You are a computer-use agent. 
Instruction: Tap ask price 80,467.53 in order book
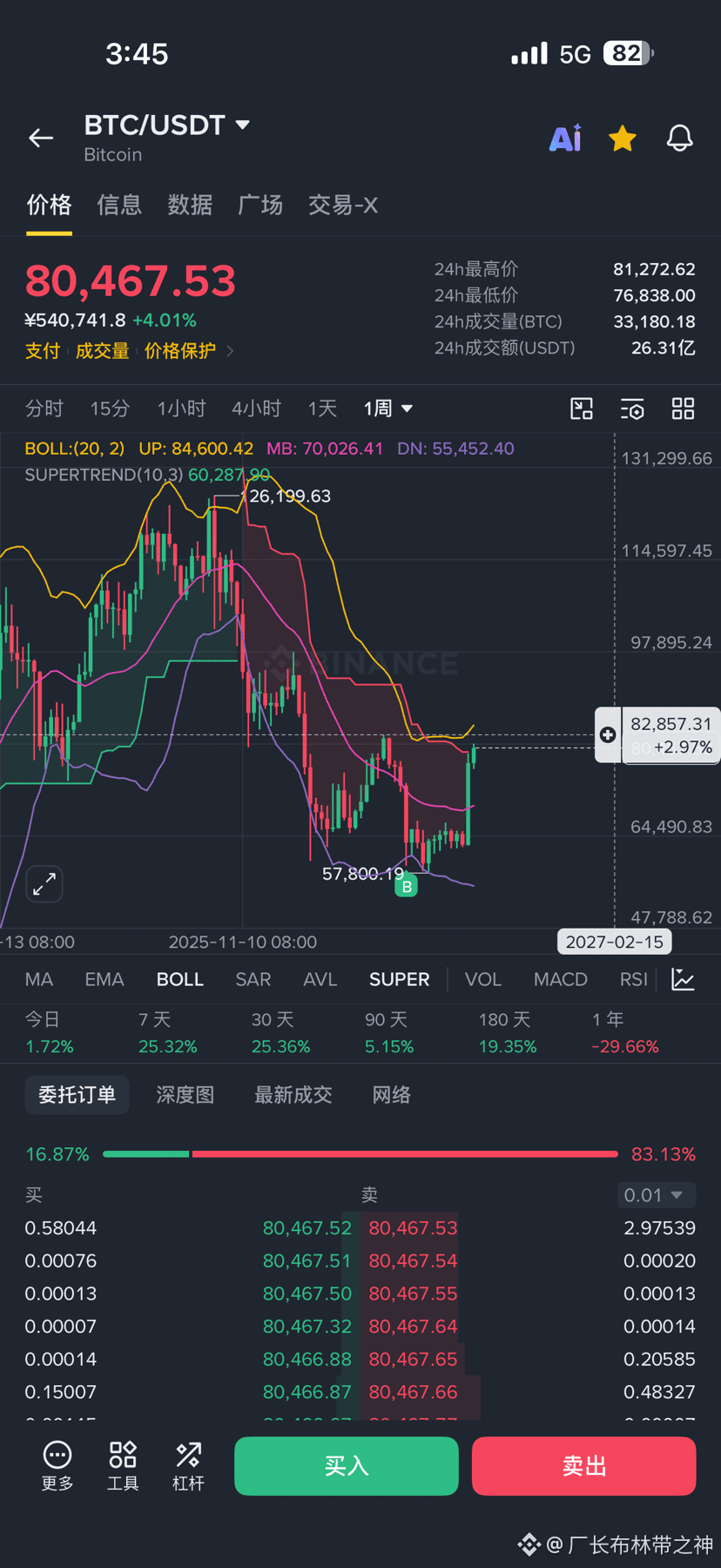click(413, 1228)
